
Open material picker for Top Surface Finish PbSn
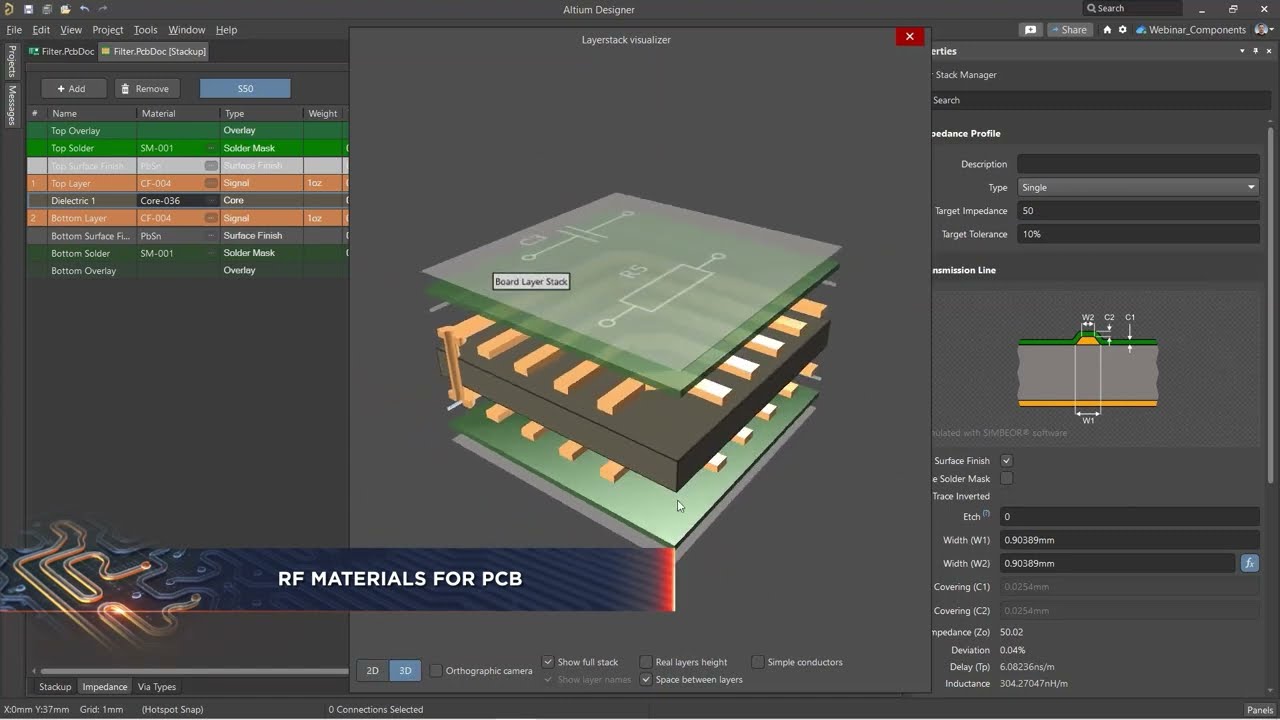[x=211, y=166]
